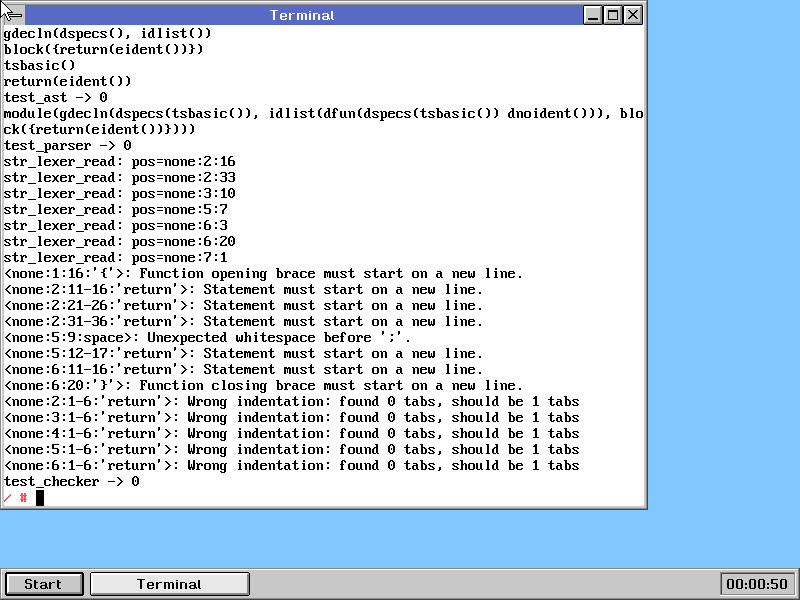The height and width of the screenshot is (600, 800).
Task: Click the window menu icon in Terminal's title bar
Action: 13,14
